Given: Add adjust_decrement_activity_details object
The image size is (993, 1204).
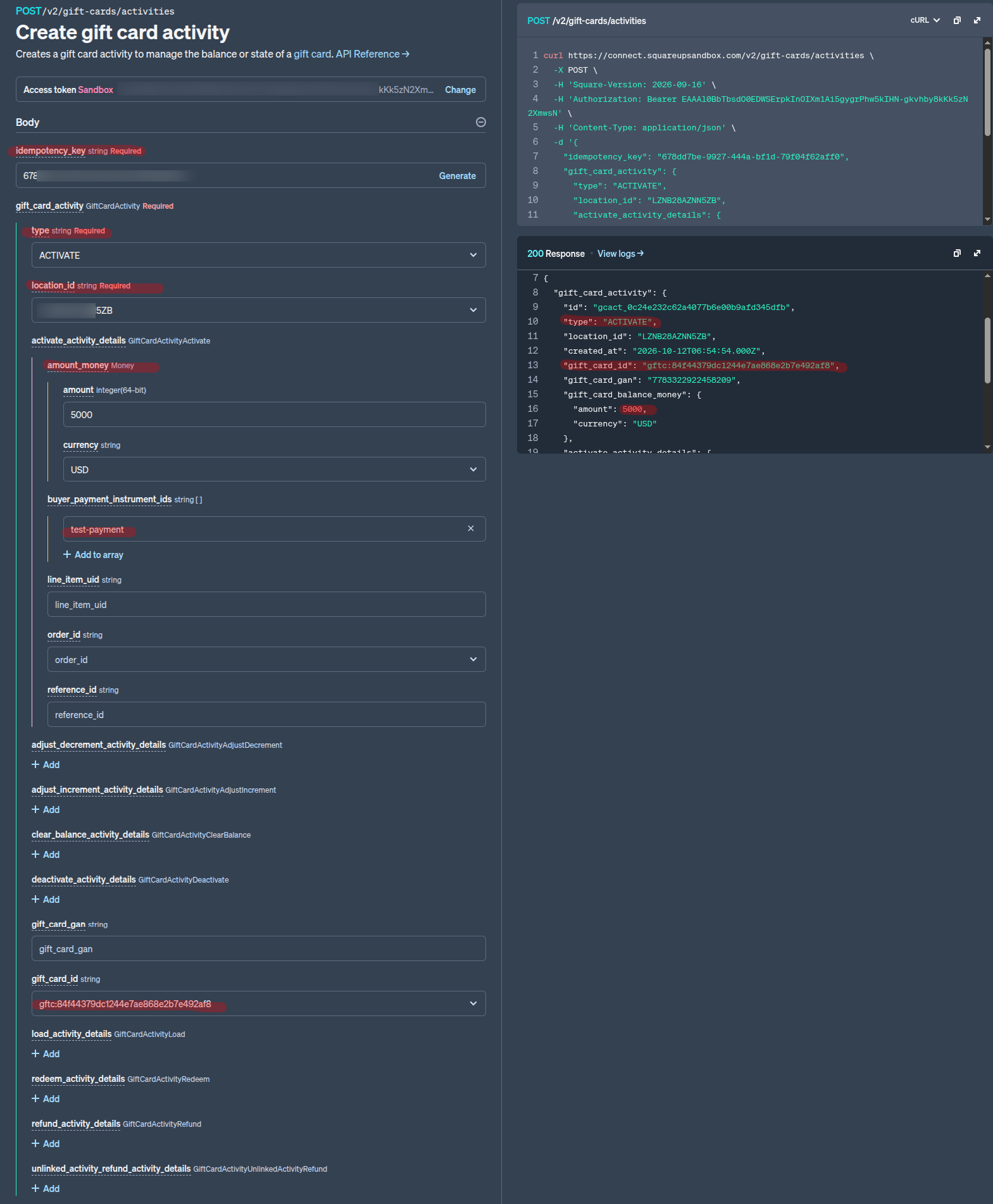Looking at the screenshot, I should pyautogui.click(x=46, y=765).
